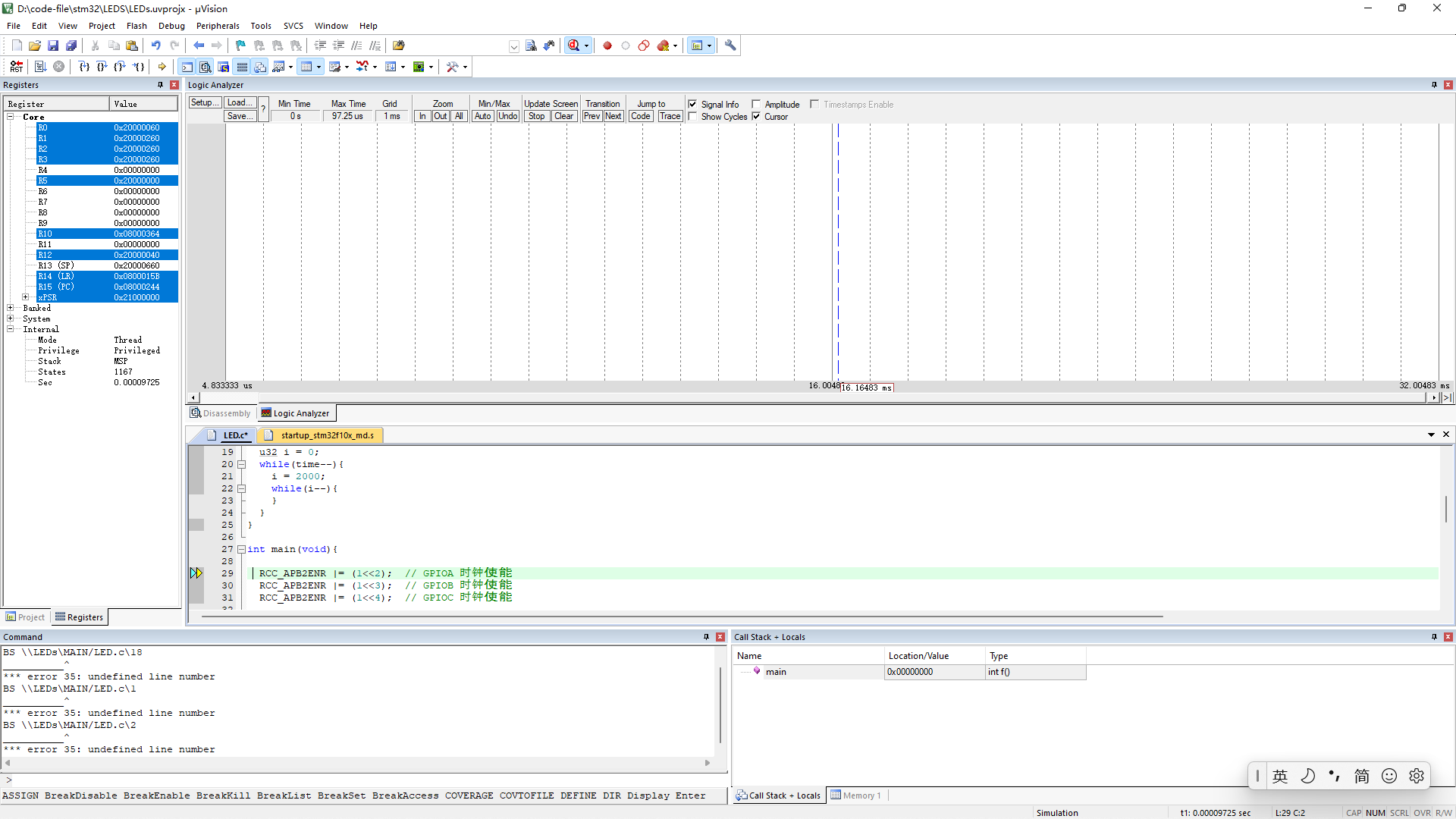
Task: Click the Step Over debug icon
Action: [x=102, y=67]
